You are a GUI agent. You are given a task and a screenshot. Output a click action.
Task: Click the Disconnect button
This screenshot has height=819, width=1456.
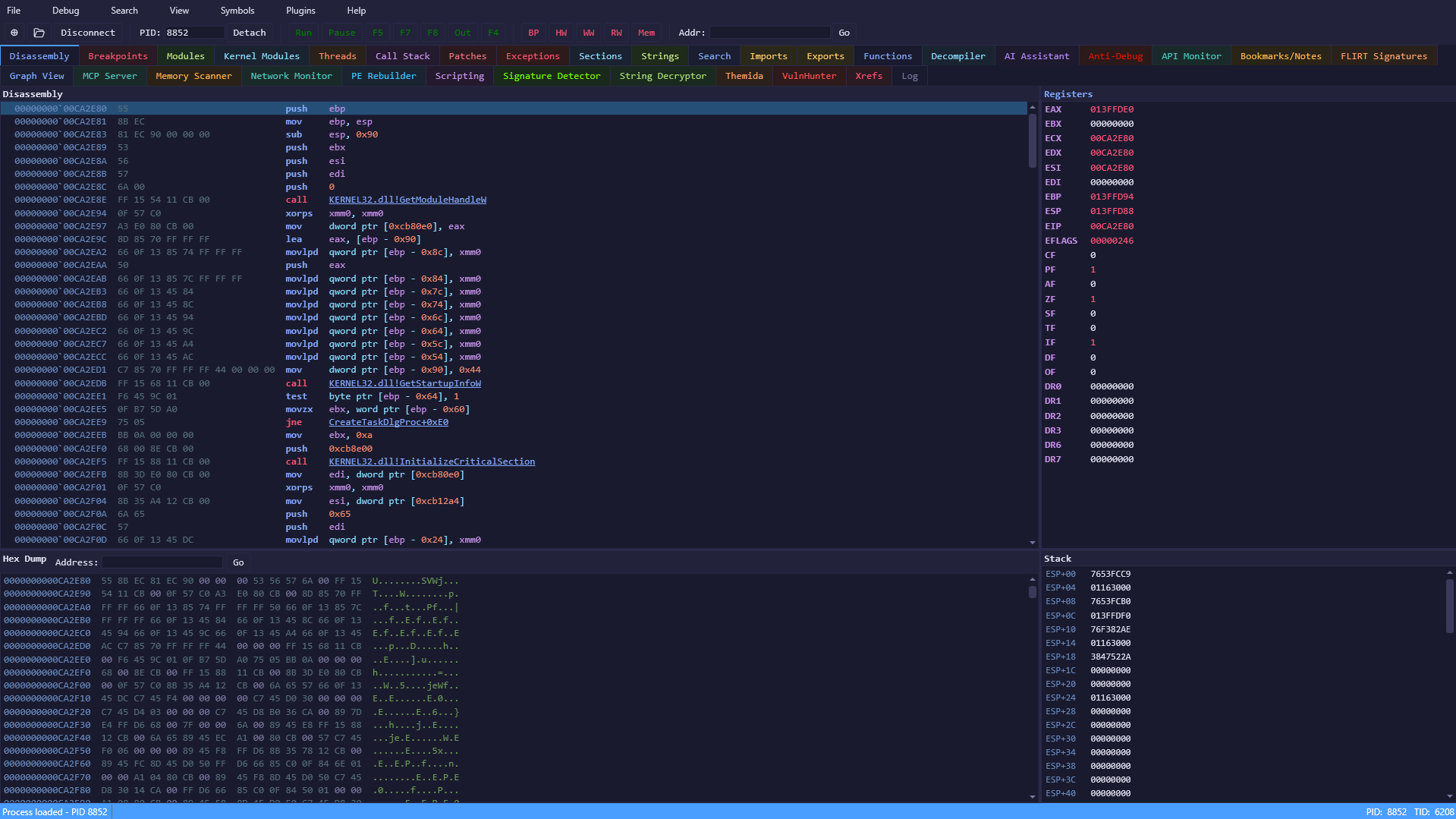[88, 33]
